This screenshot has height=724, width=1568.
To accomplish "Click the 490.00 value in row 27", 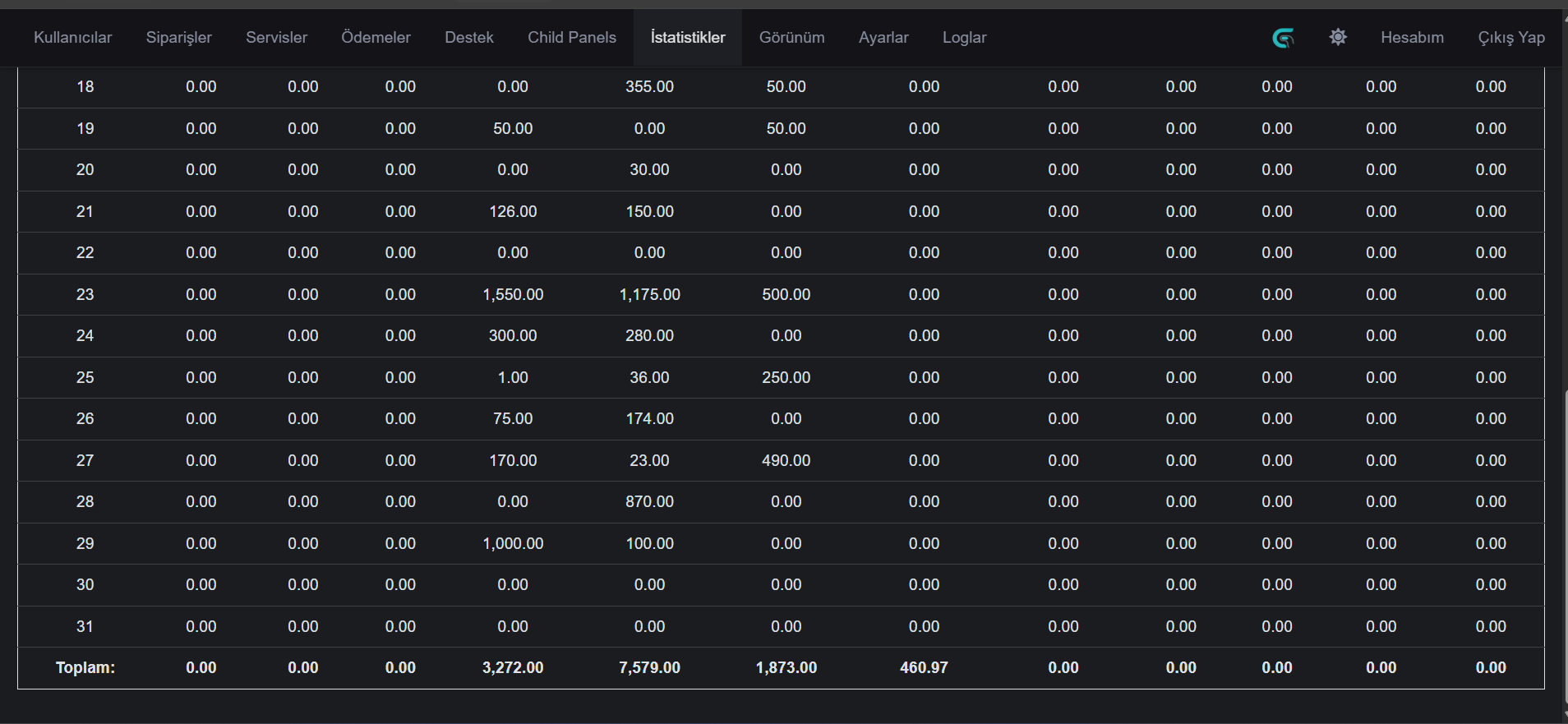I will pyautogui.click(x=786, y=461).
